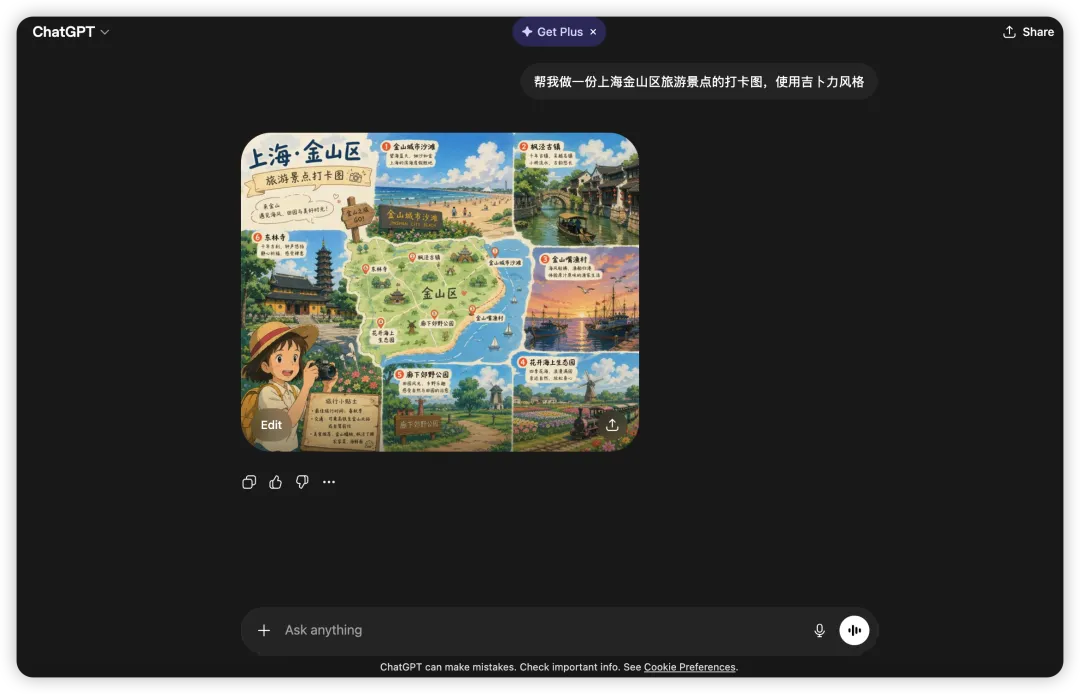The height and width of the screenshot is (694, 1080).
Task: Start voice mode with waveform button
Action: (x=854, y=630)
